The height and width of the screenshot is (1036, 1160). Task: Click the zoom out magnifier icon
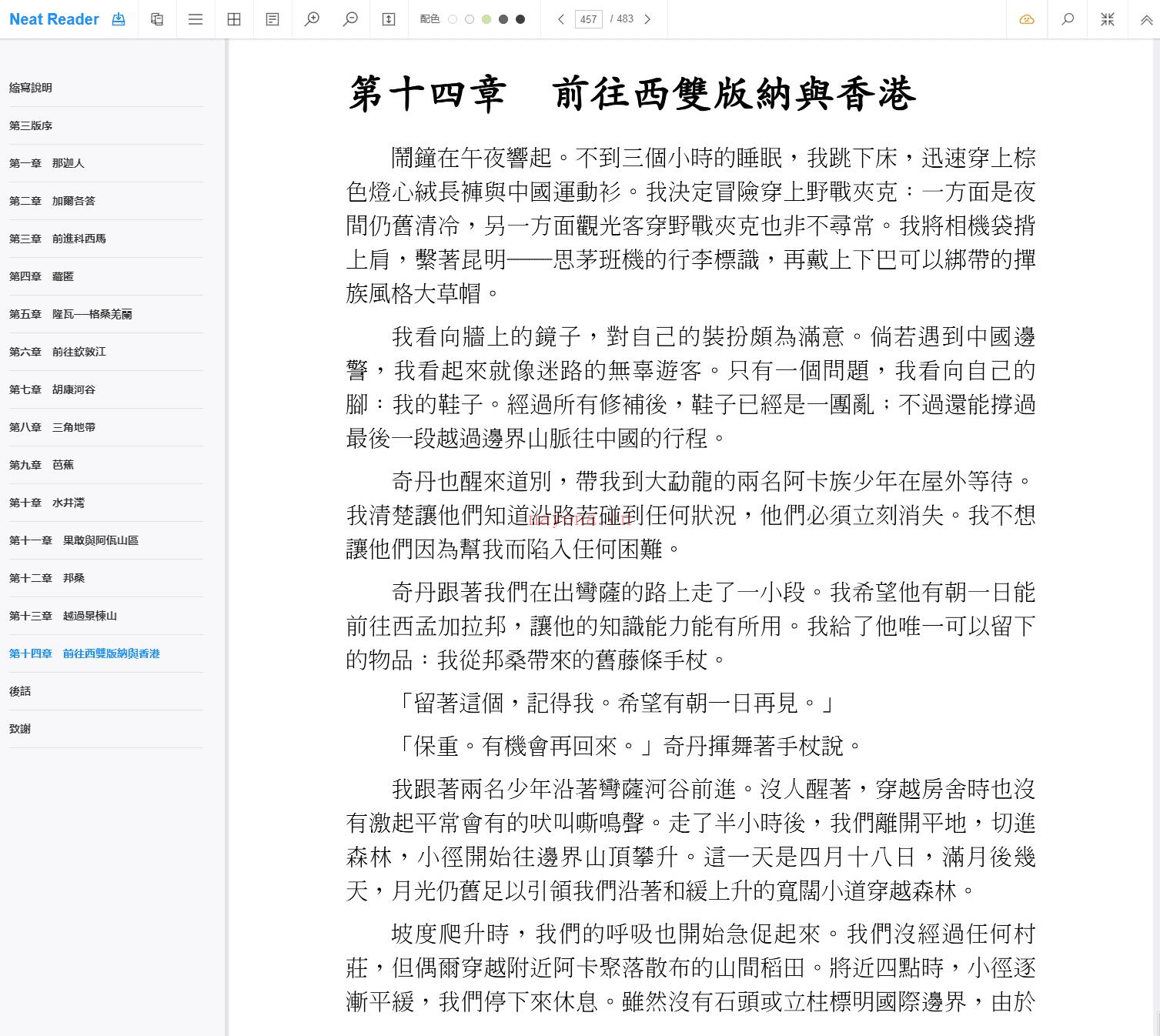click(x=350, y=19)
